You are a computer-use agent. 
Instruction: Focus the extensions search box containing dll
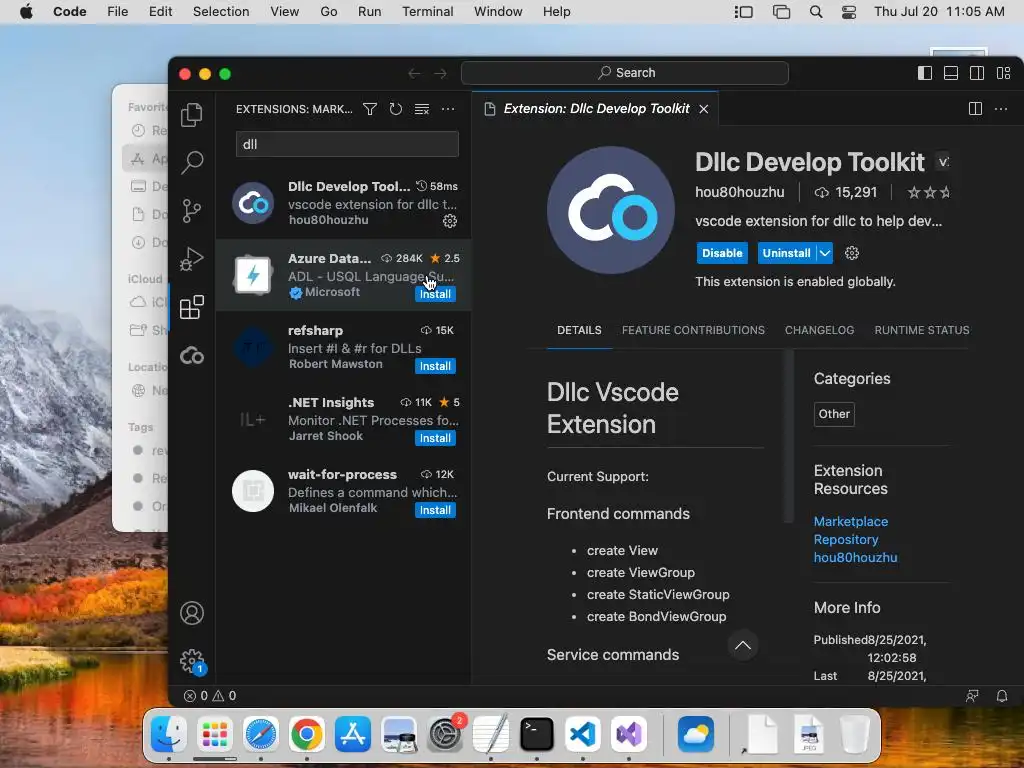347,144
